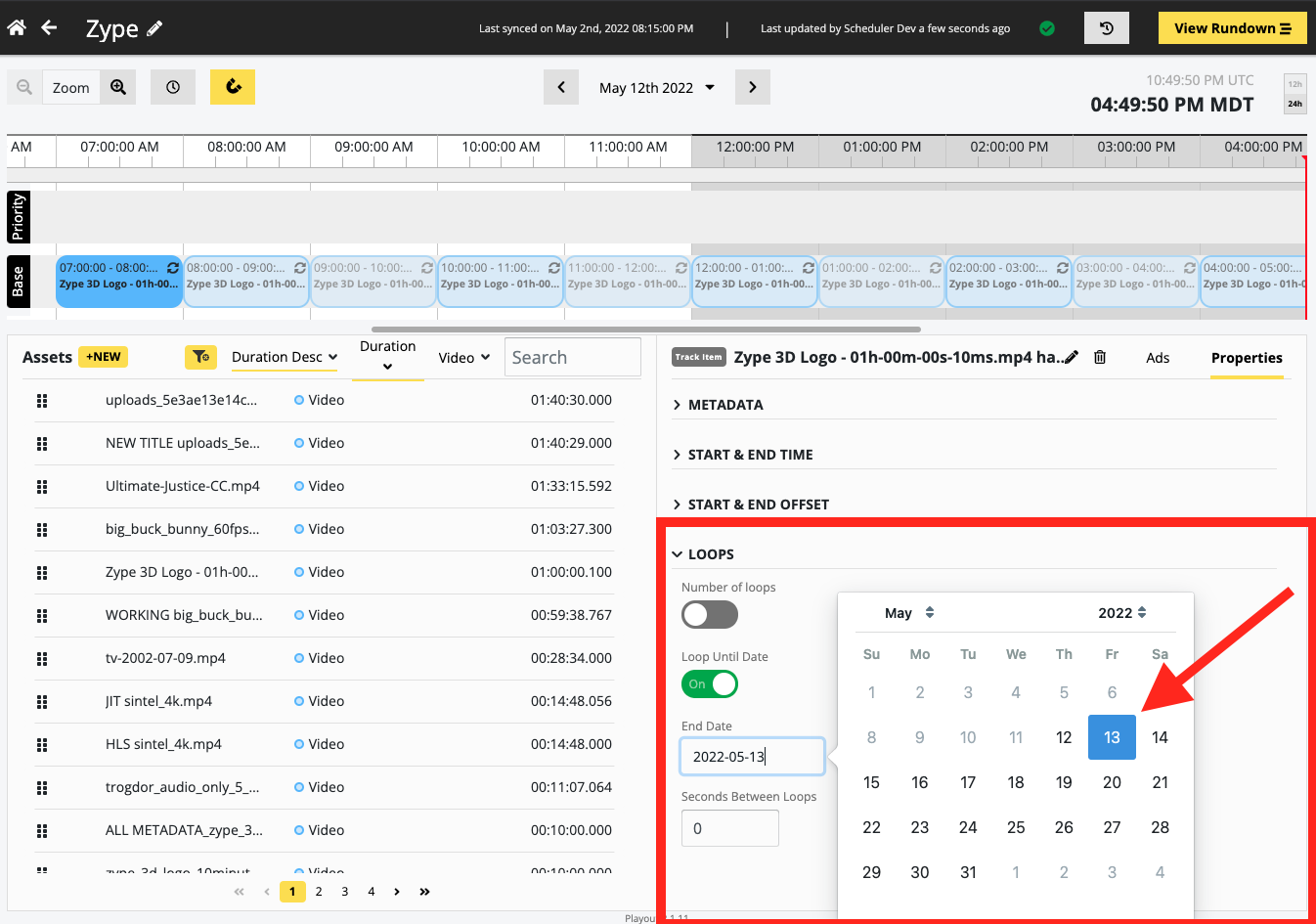Click loop icon on 07:00:00 track item

173,267
